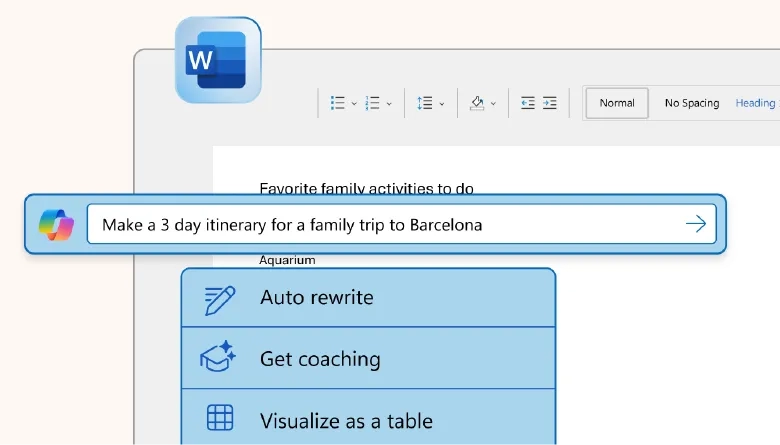780x445 pixels.
Task: Click the Copilot logo icon
Action: (56, 225)
